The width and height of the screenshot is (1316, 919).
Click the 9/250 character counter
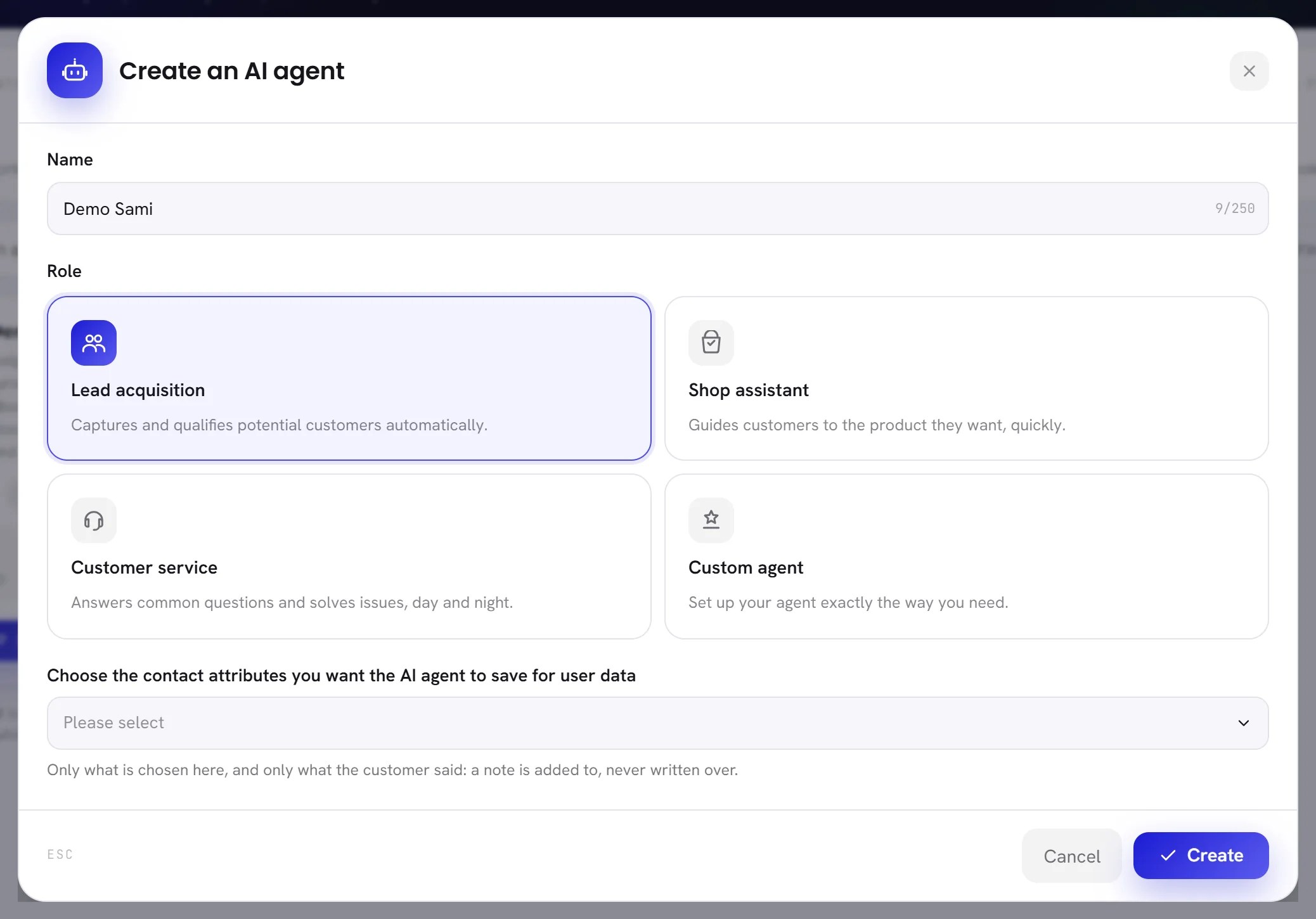click(1235, 209)
